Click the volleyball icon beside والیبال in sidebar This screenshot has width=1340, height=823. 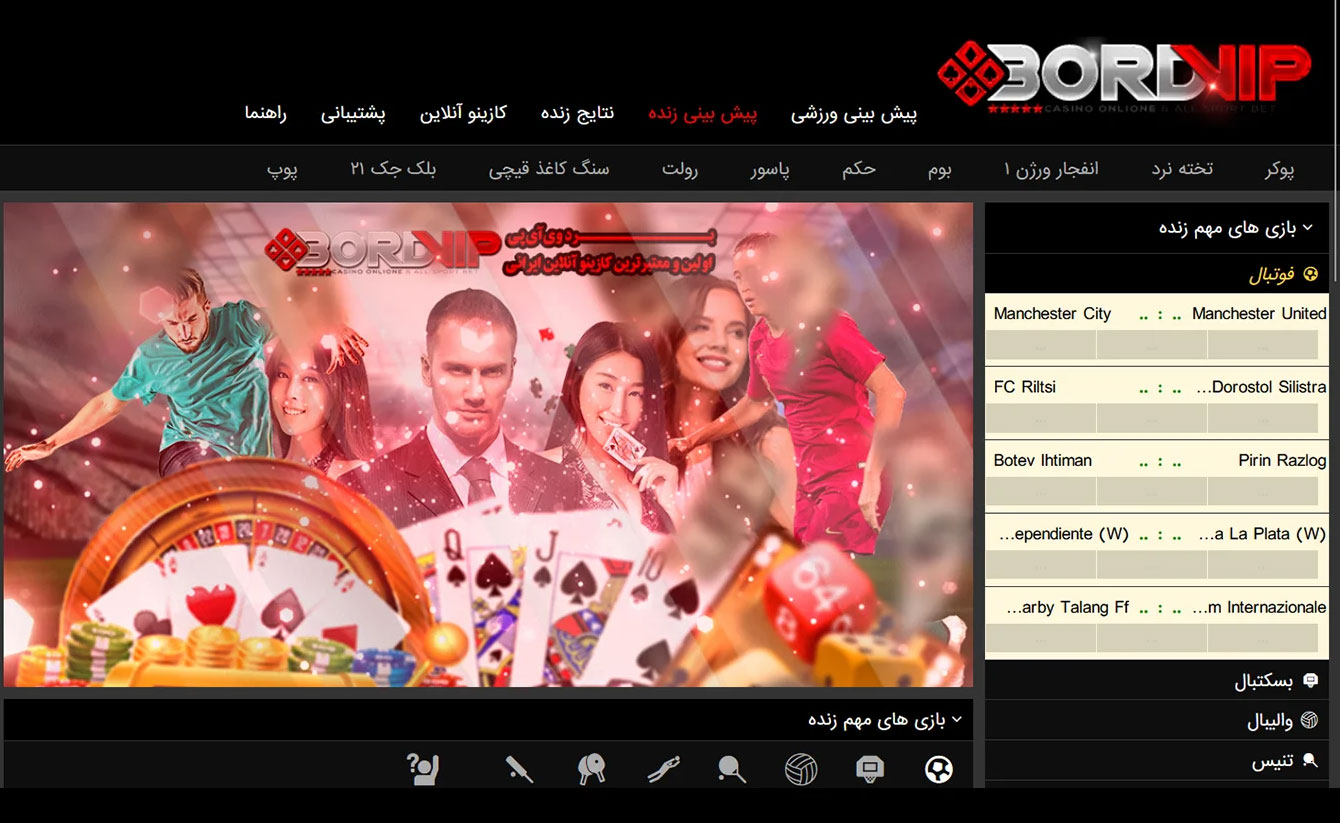pyautogui.click(x=1310, y=720)
